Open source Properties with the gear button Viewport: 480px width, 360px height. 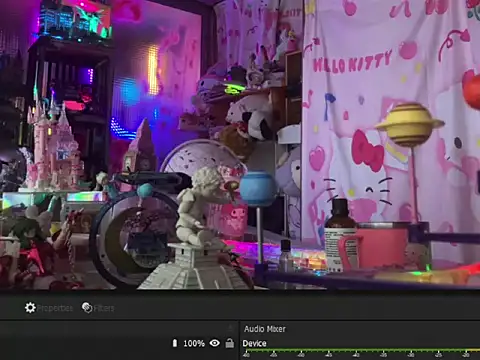(49, 308)
